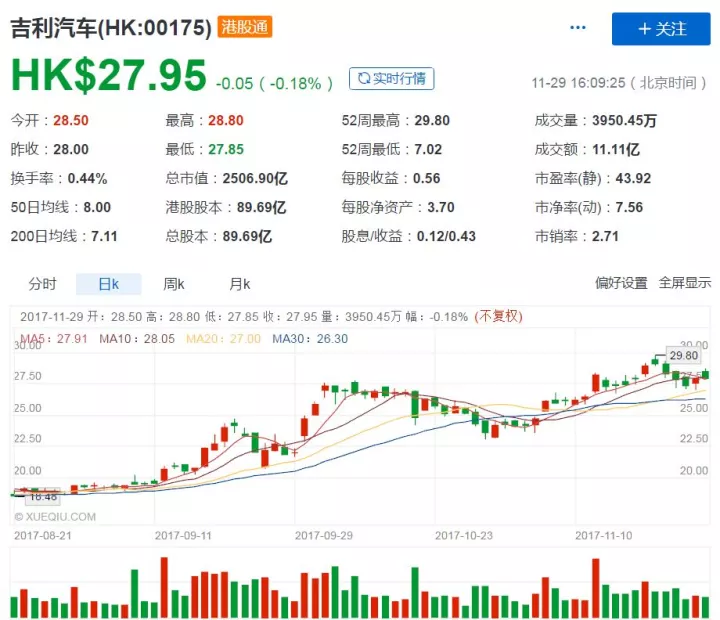
Task: Click the 每股净资产 value 3.70
Action: (441, 207)
